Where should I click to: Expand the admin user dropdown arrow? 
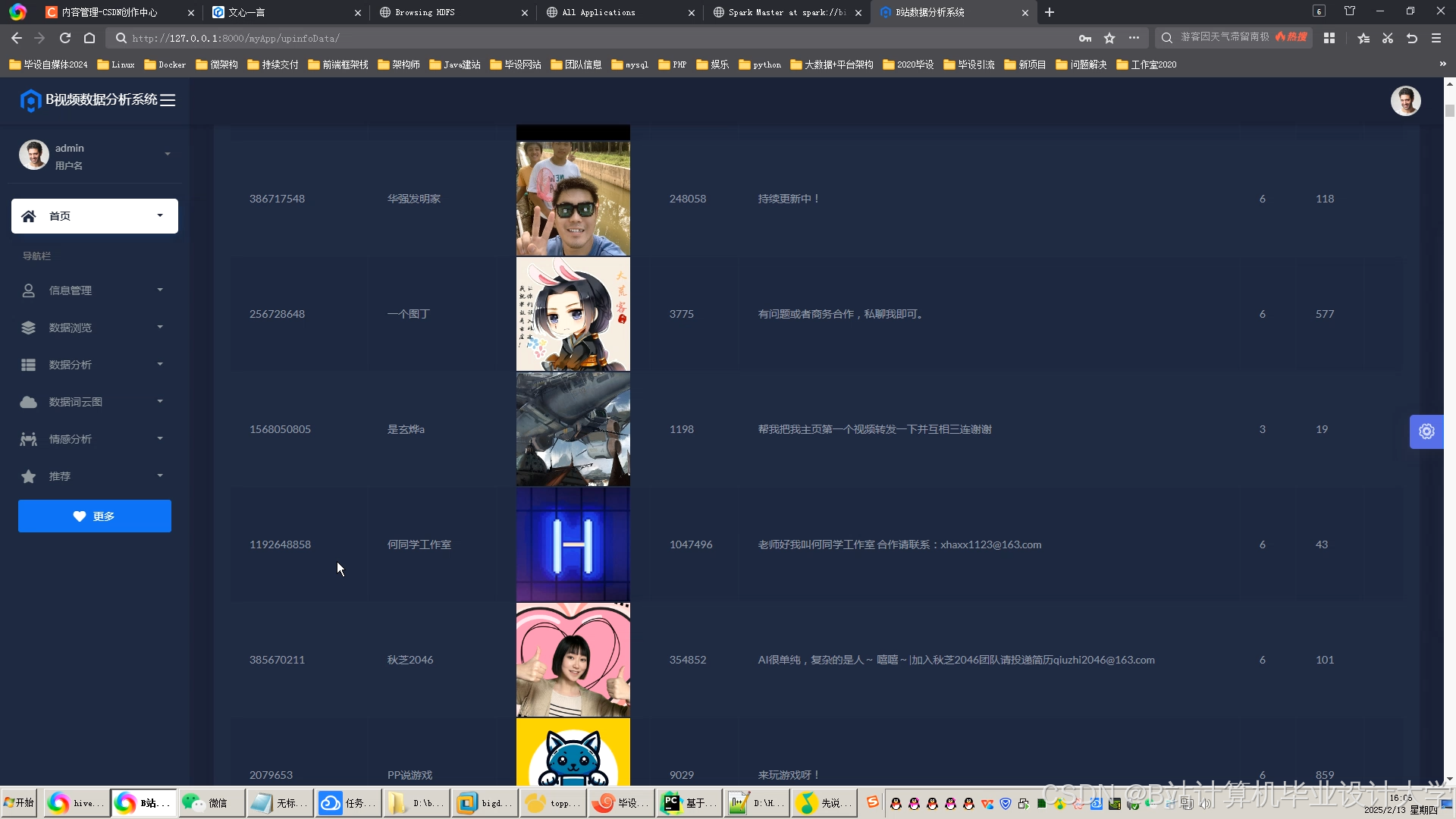point(168,155)
